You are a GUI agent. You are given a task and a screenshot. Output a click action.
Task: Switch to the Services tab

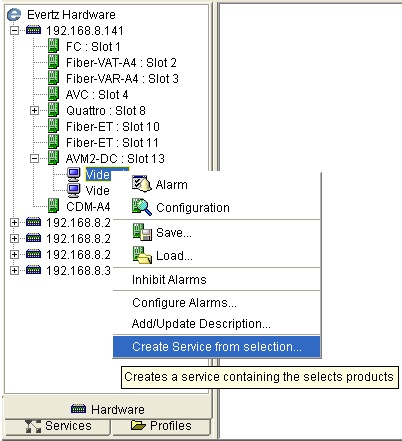[x=58, y=426]
